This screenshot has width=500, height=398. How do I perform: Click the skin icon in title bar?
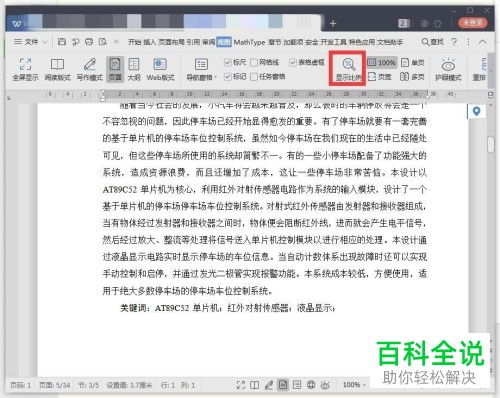point(438,23)
